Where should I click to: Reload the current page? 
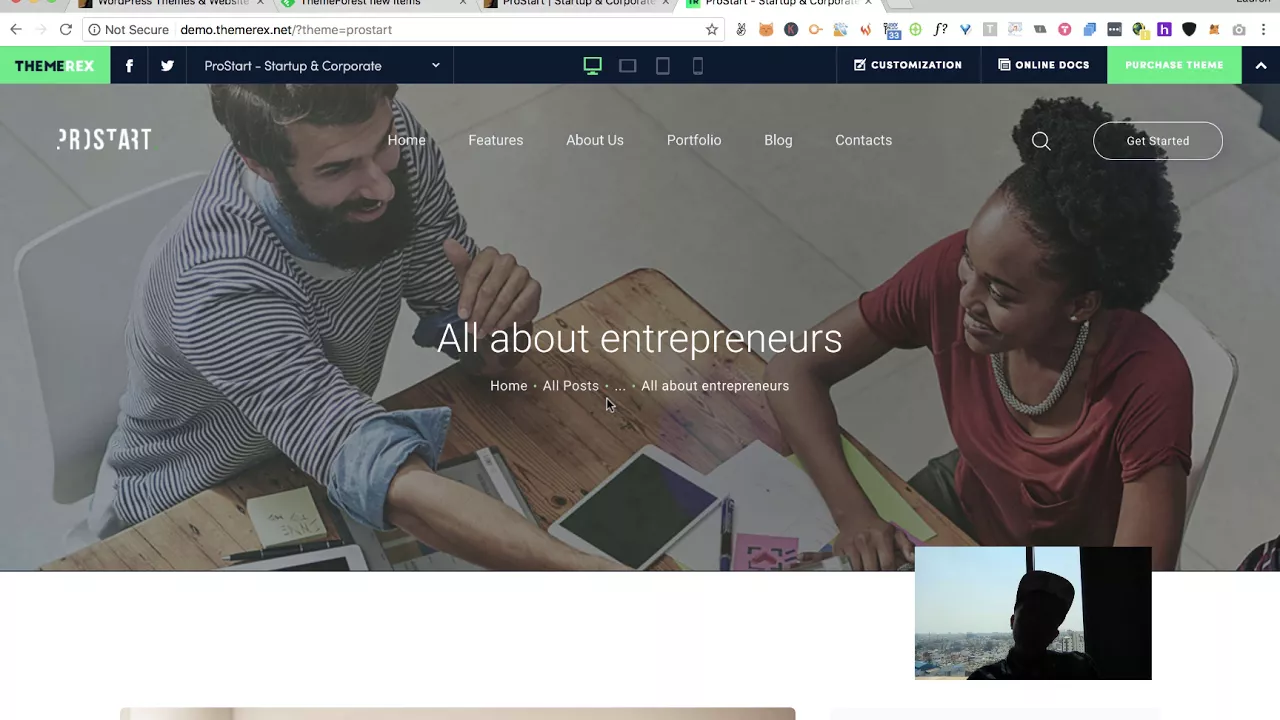point(66,30)
